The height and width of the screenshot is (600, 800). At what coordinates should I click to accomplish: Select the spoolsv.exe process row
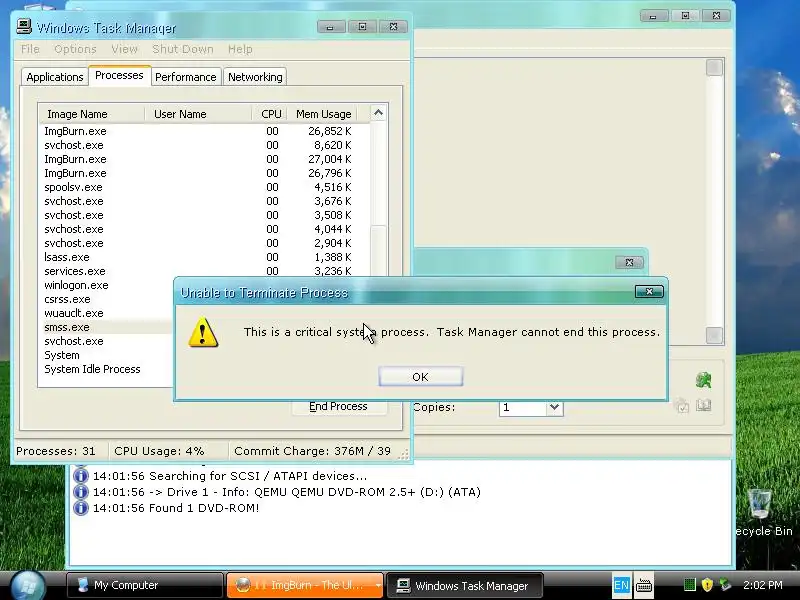pos(205,187)
